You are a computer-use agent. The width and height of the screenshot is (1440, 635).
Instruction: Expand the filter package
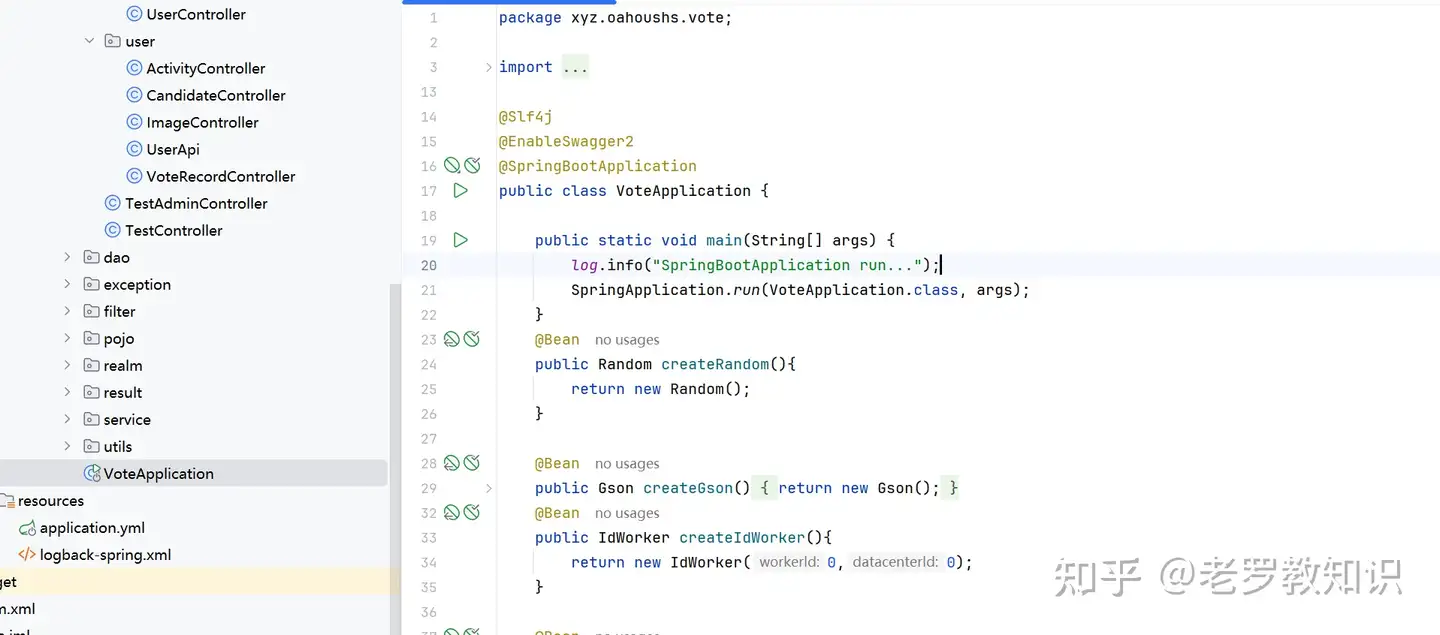(68, 311)
